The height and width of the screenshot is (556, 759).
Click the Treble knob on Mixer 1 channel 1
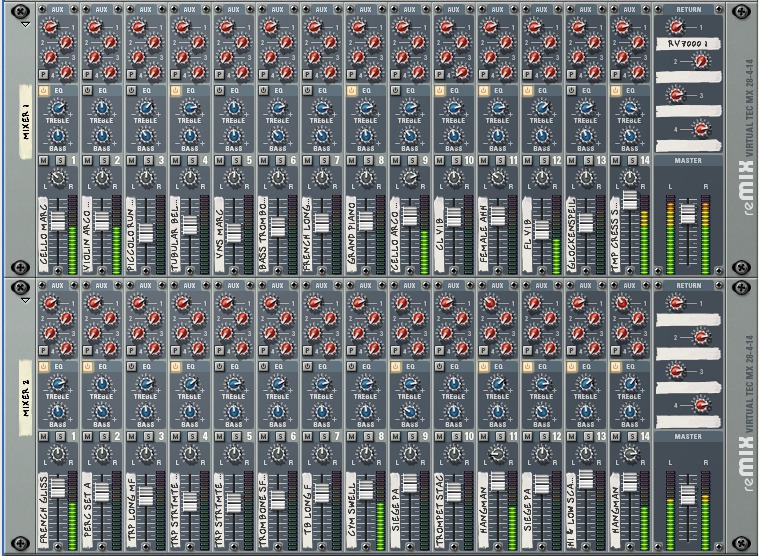pos(58,107)
